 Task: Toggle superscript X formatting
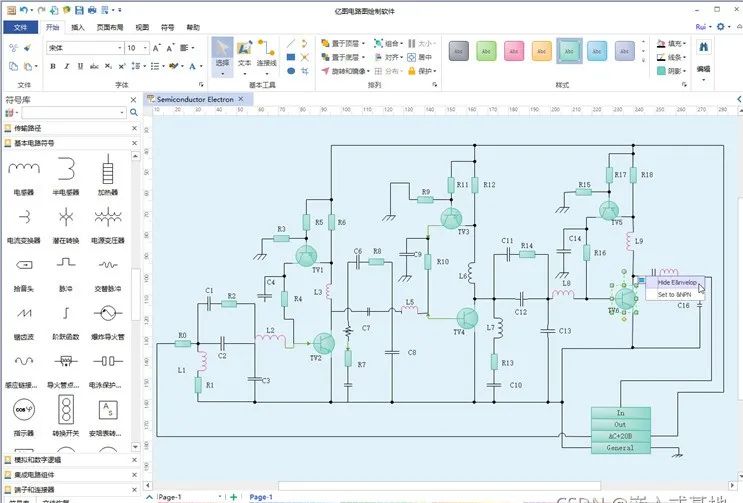(x=122, y=66)
